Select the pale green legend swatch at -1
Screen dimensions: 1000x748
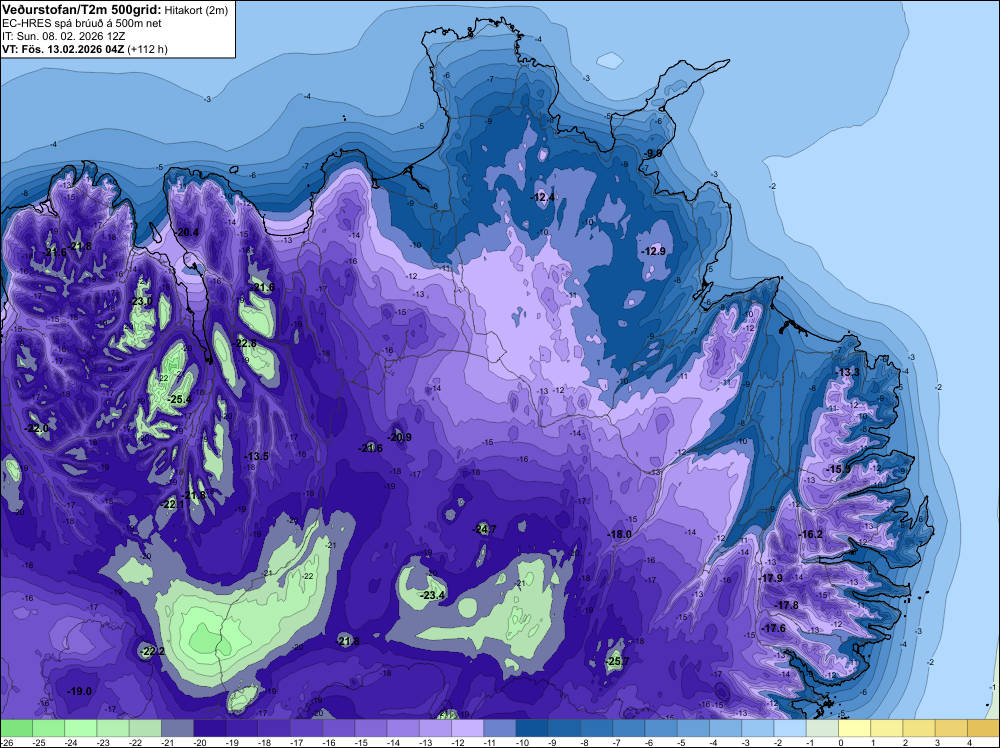point(822,728)
